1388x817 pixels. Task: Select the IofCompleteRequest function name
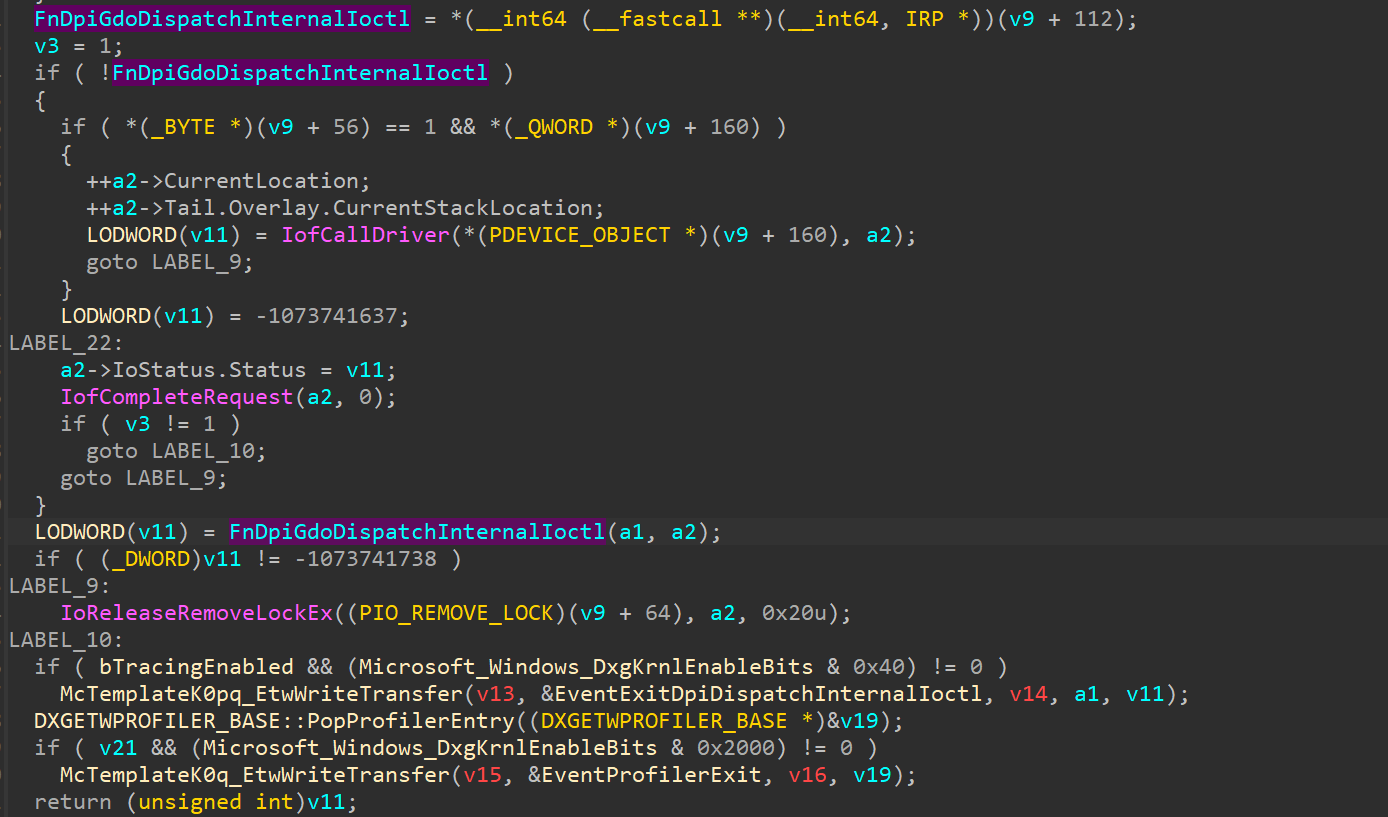pyautogui.click(x=176, y=397)
